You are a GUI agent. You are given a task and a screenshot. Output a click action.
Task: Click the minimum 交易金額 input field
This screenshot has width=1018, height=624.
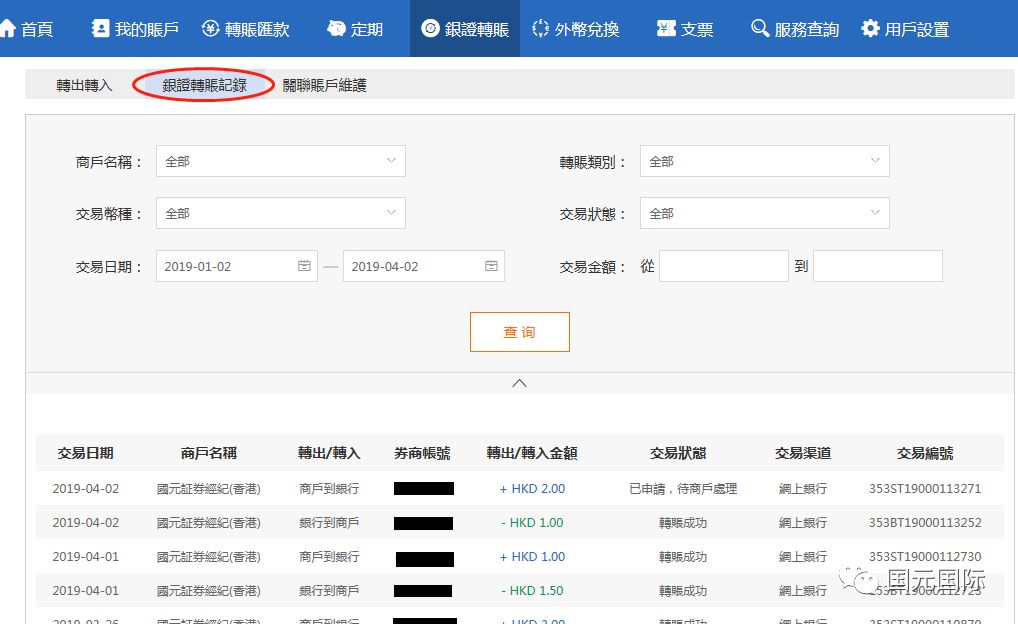coord(724,266)
